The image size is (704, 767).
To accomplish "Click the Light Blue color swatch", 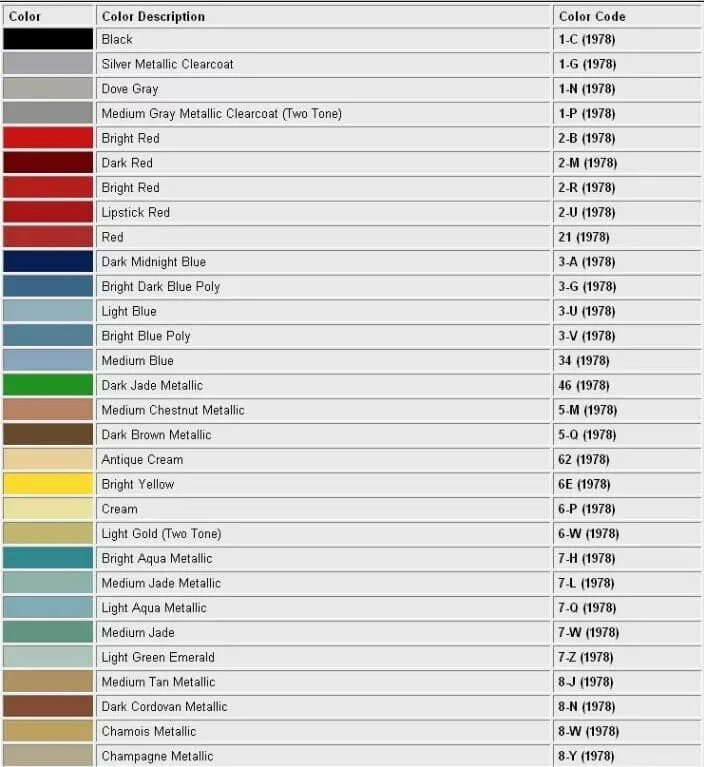I will click(x=48, y=311).
